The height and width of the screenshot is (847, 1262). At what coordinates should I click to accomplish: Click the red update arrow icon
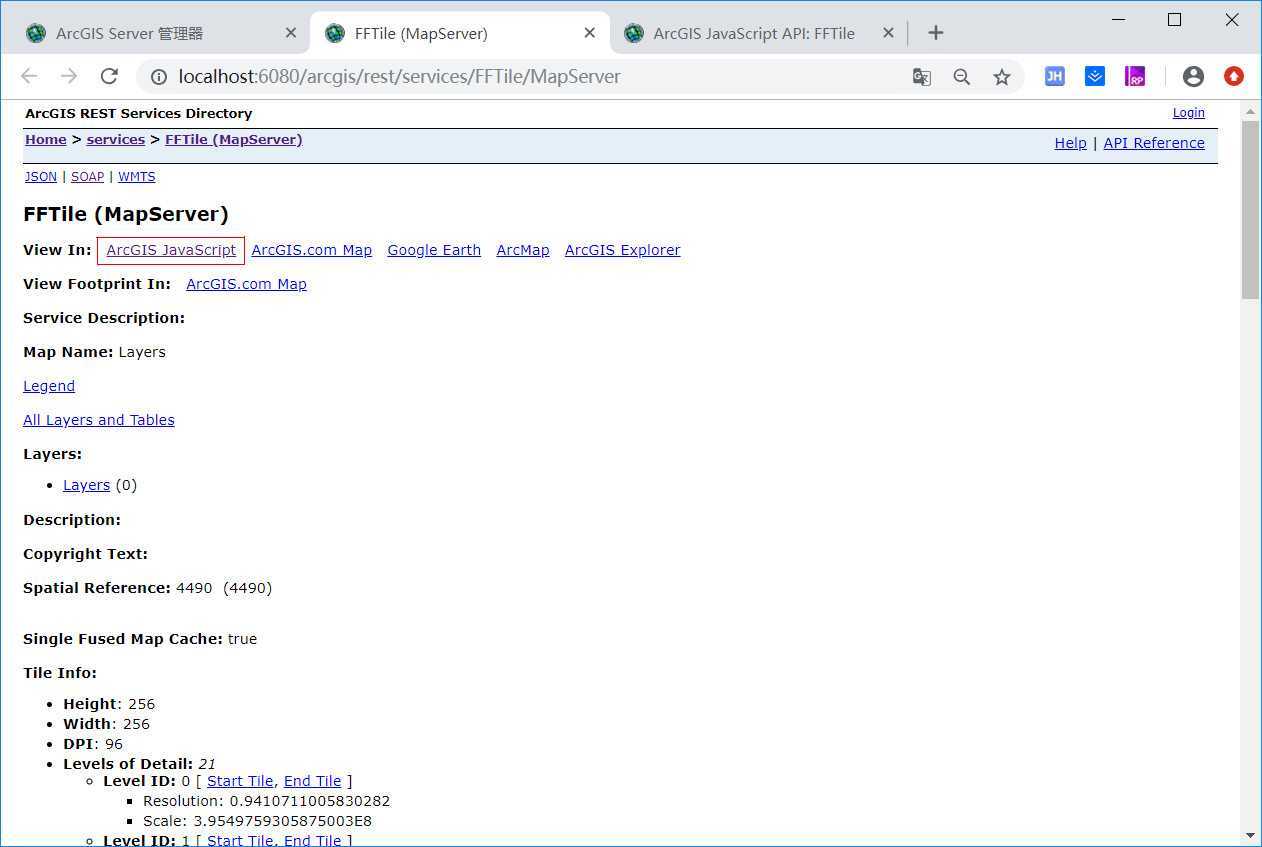(x=1234, y=76)
